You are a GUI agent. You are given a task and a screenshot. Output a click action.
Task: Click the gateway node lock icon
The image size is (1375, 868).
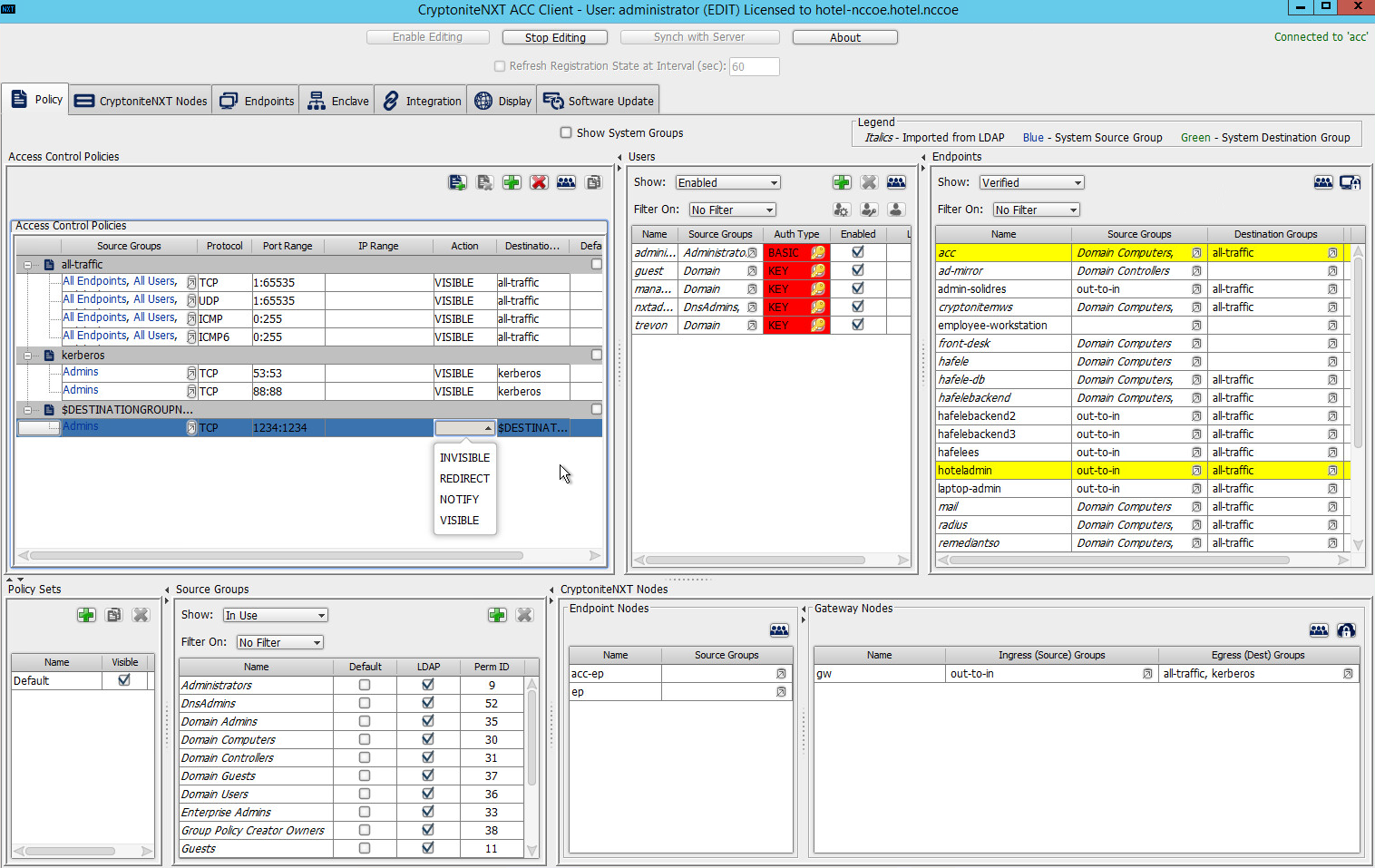coord(1346,629)
